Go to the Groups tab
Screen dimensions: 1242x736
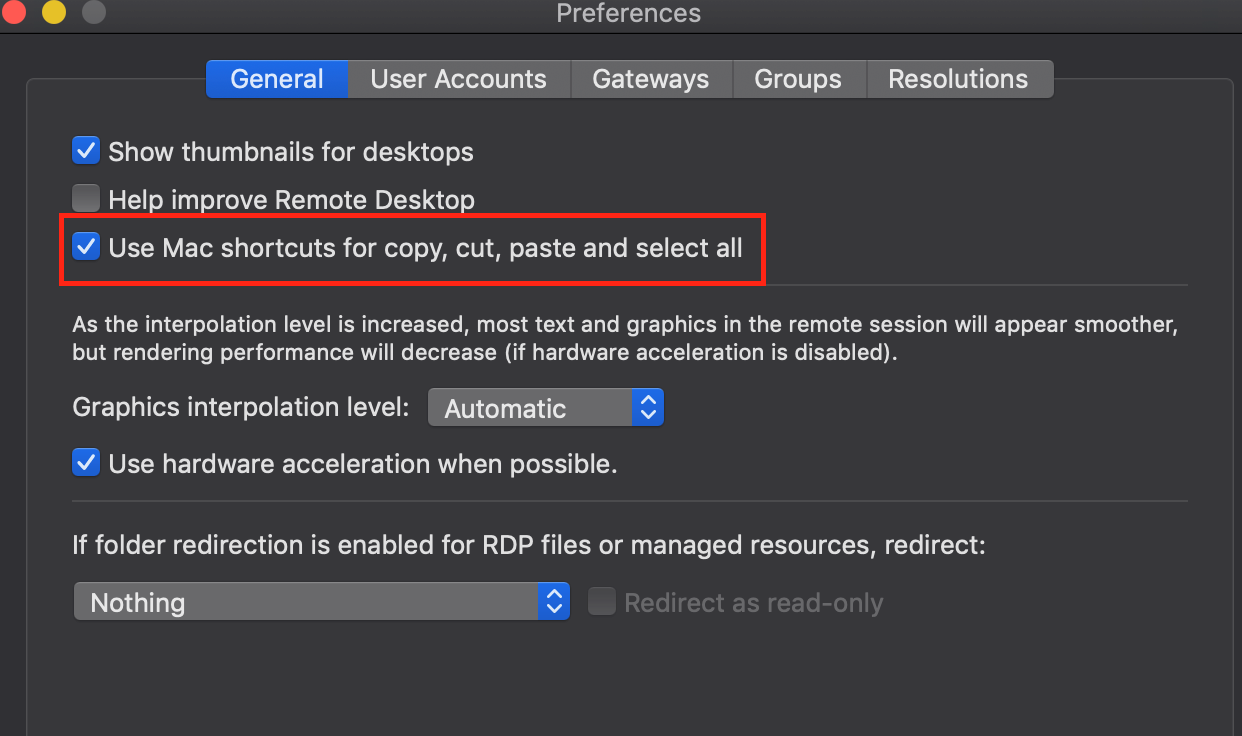[797, 79]
